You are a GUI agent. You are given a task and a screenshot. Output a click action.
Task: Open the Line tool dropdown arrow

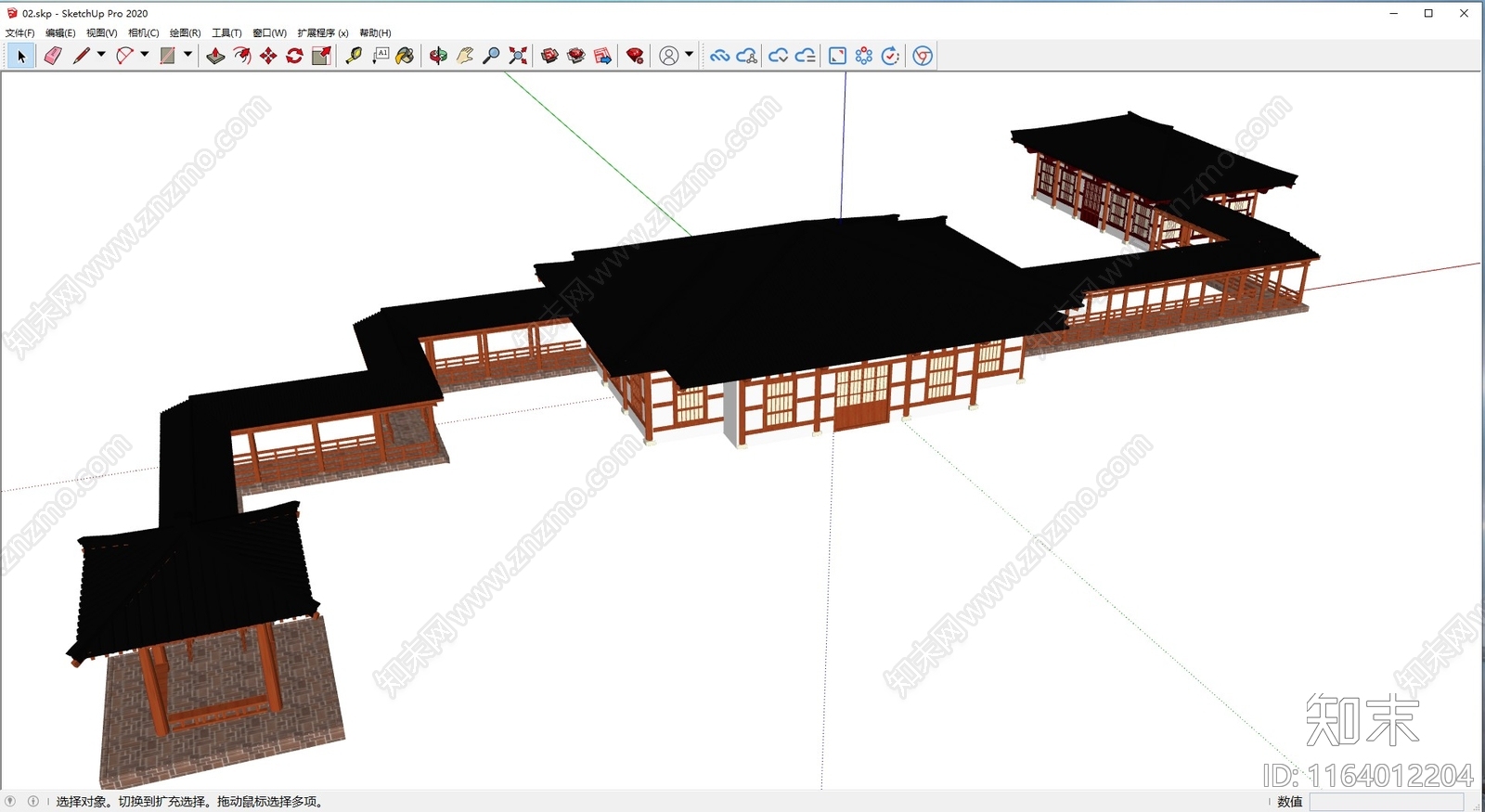(x=101, y=55)
